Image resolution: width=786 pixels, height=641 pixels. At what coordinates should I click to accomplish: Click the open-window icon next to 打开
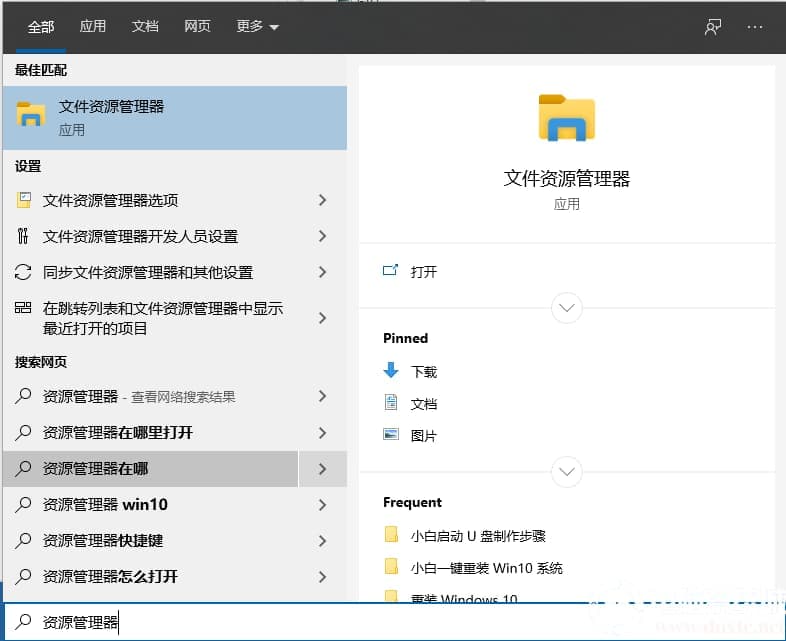[390, 271]
